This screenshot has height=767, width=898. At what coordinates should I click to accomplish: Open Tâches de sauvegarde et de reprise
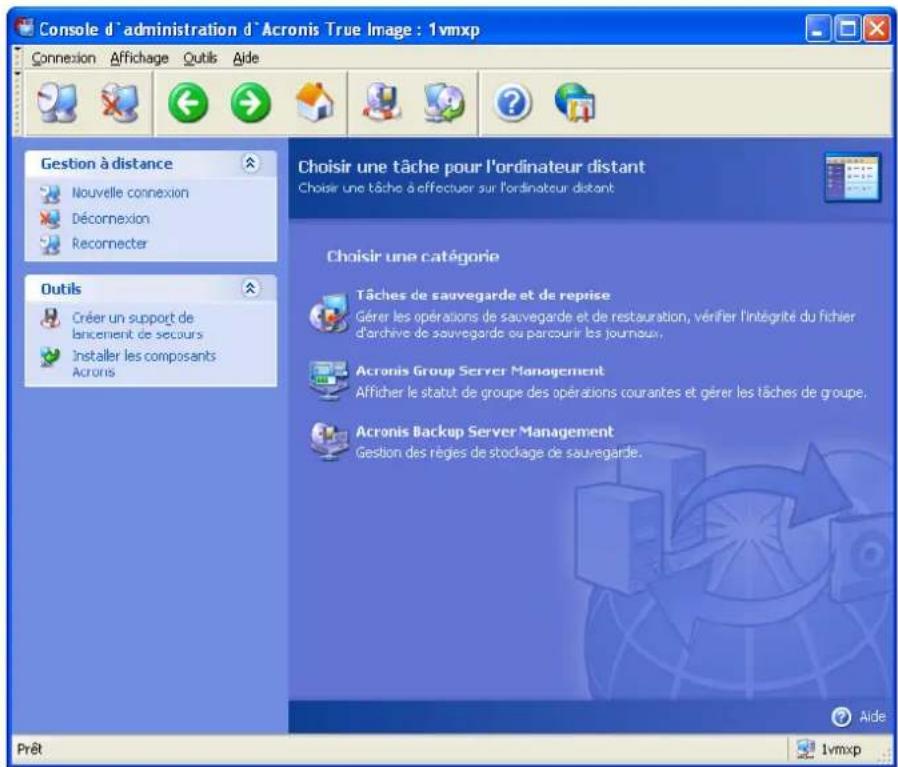[483, 296]
